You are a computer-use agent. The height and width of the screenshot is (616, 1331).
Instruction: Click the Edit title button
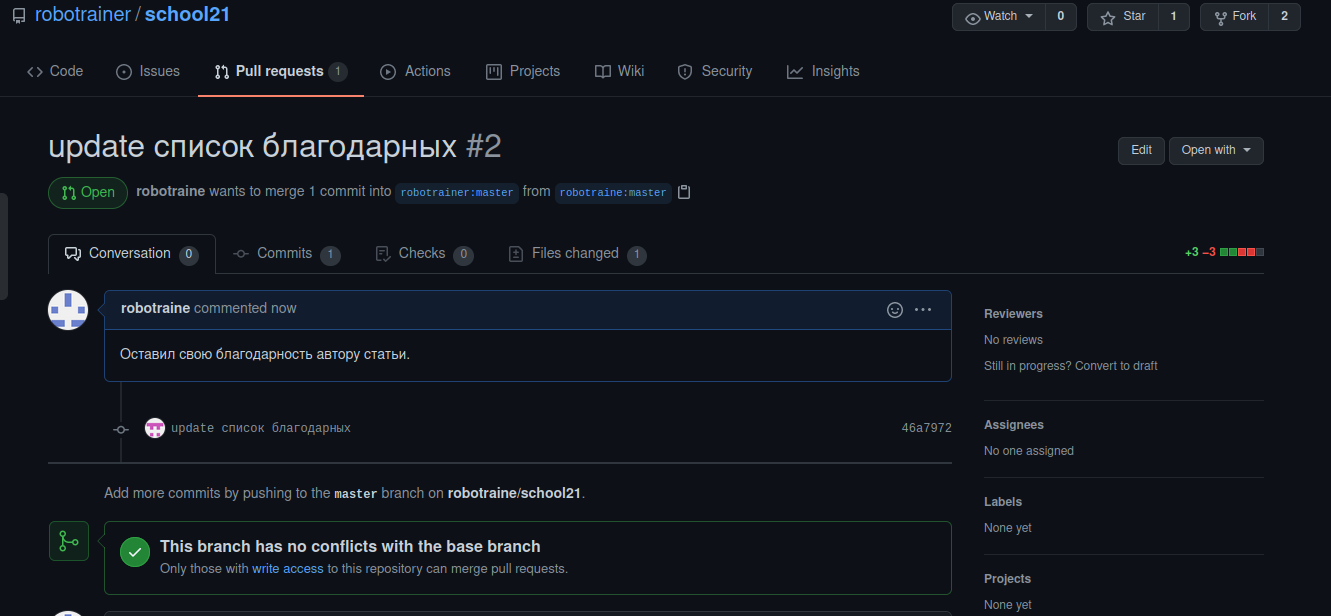(x=1141, y=150)
